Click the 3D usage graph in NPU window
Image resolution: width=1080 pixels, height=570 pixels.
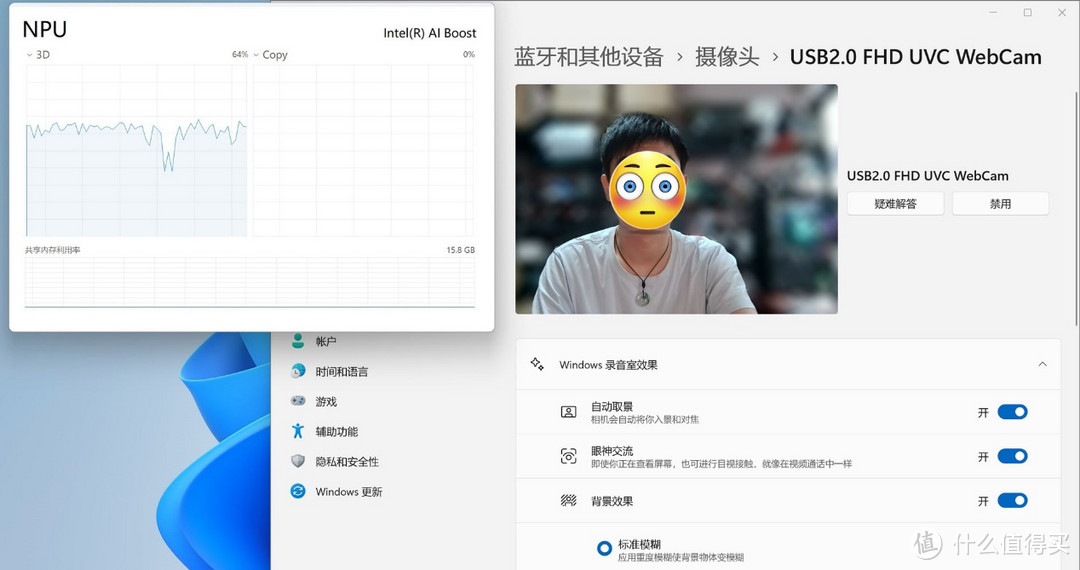[136, 151]
